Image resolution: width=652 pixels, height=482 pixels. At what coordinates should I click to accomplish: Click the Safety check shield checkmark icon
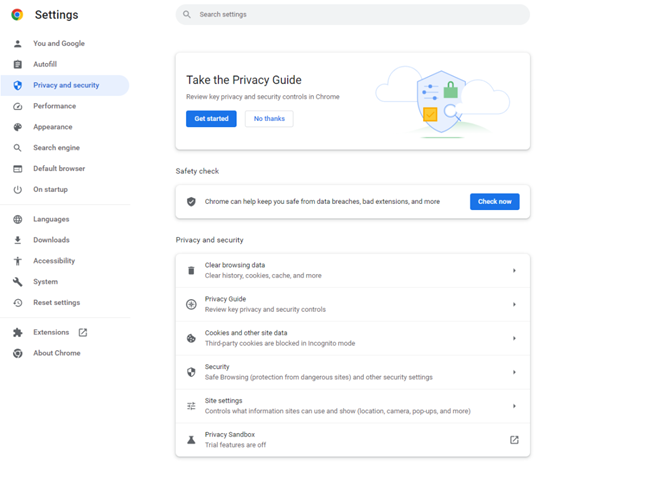tap(191, 202)
